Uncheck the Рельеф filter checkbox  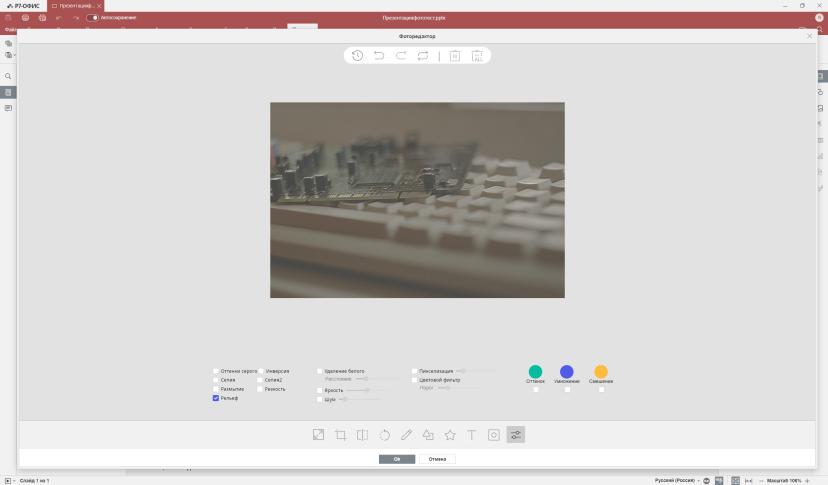click(215, 398)
